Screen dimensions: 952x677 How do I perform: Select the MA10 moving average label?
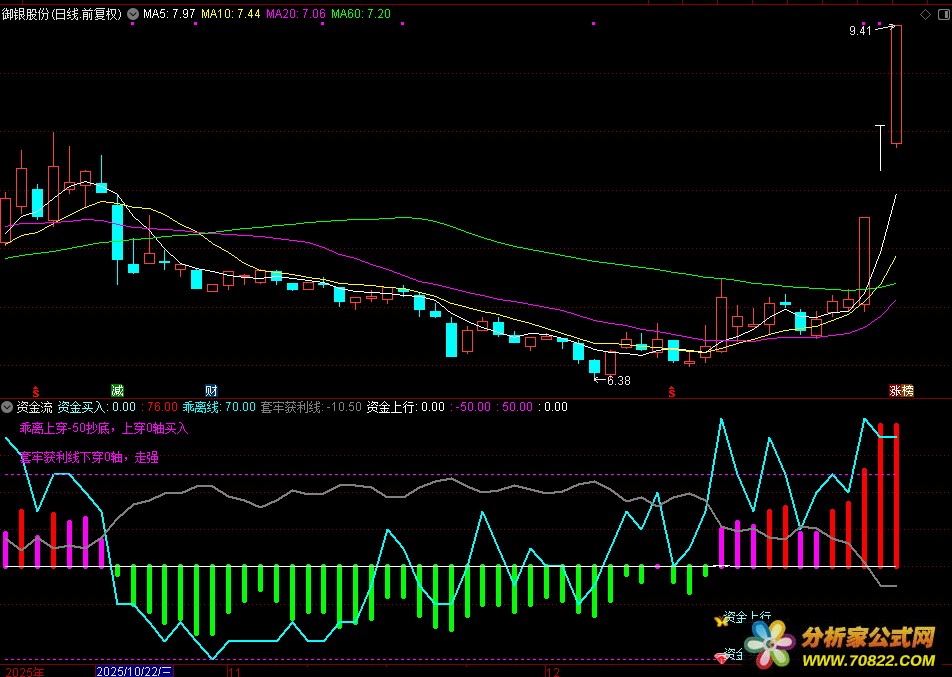pyautogui.click(x=231, y=15)
